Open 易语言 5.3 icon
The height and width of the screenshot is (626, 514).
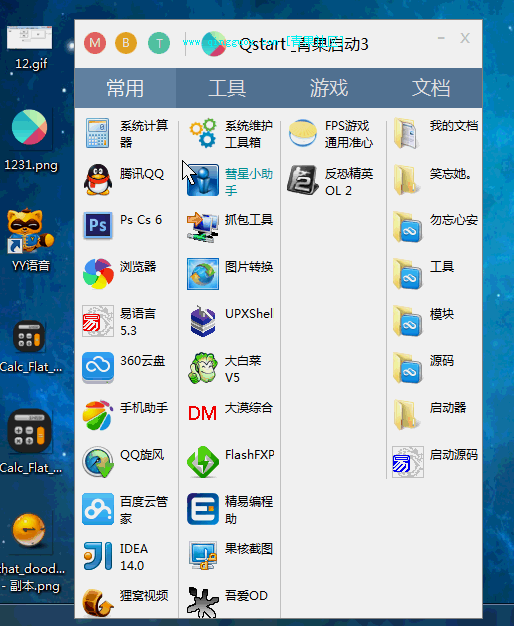(98, 321)
